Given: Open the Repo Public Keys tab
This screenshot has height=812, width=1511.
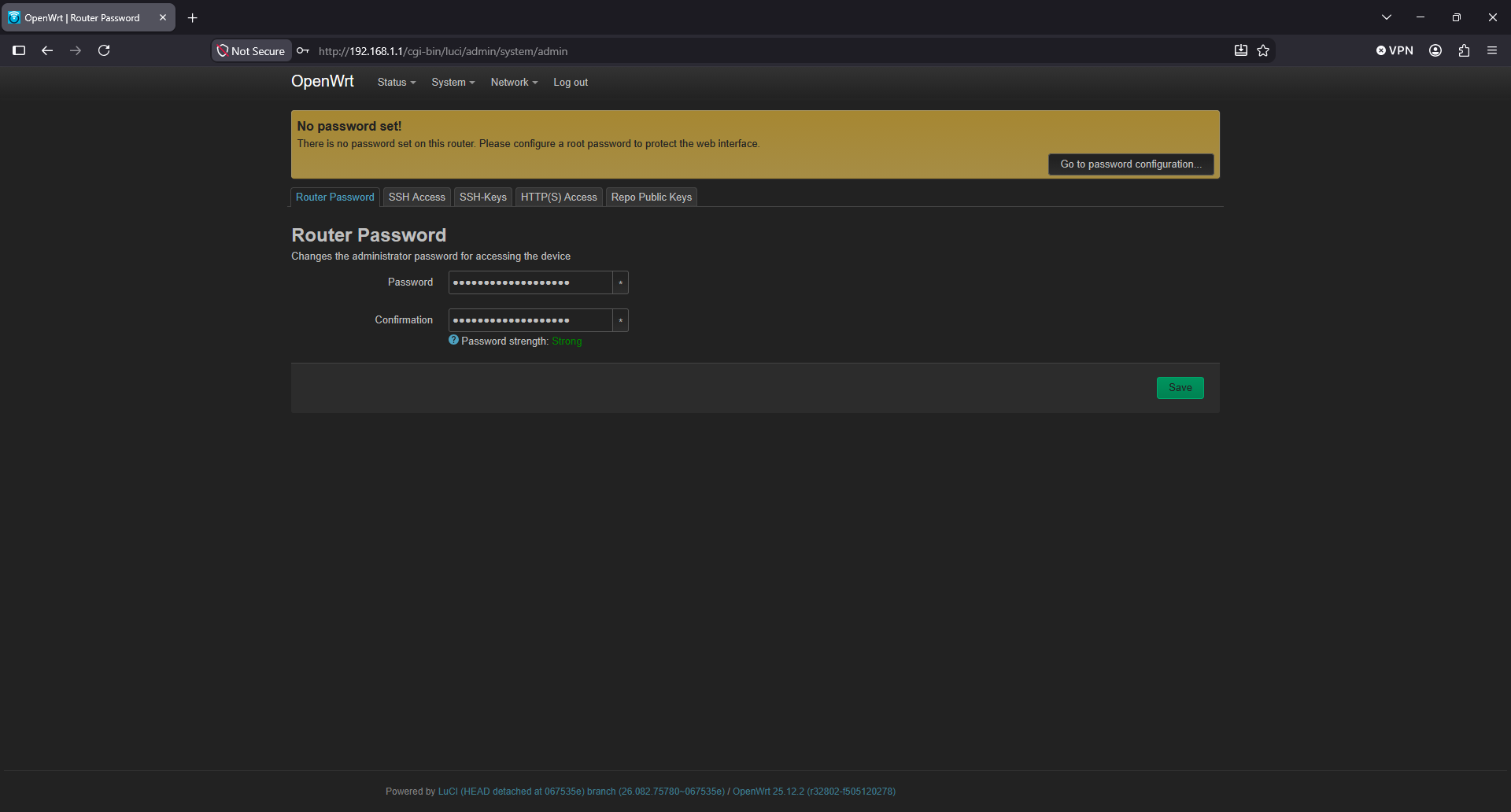Looking at the screenshot, I should pyautogui.click(x=652, y=197).
